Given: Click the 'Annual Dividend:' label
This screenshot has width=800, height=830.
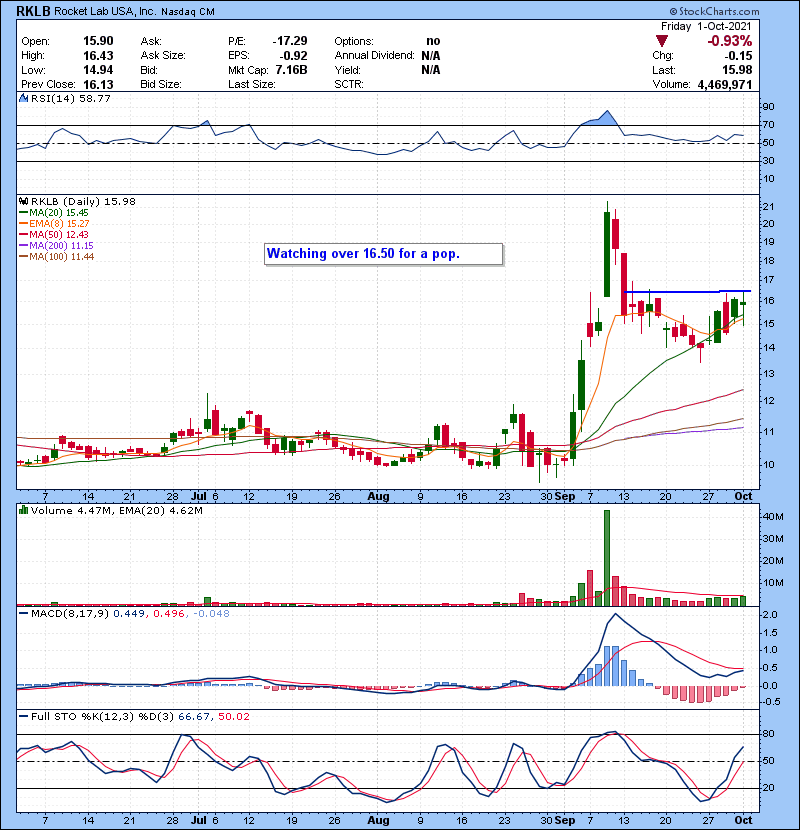Looking at the screenshot, I should pos(374,56).
